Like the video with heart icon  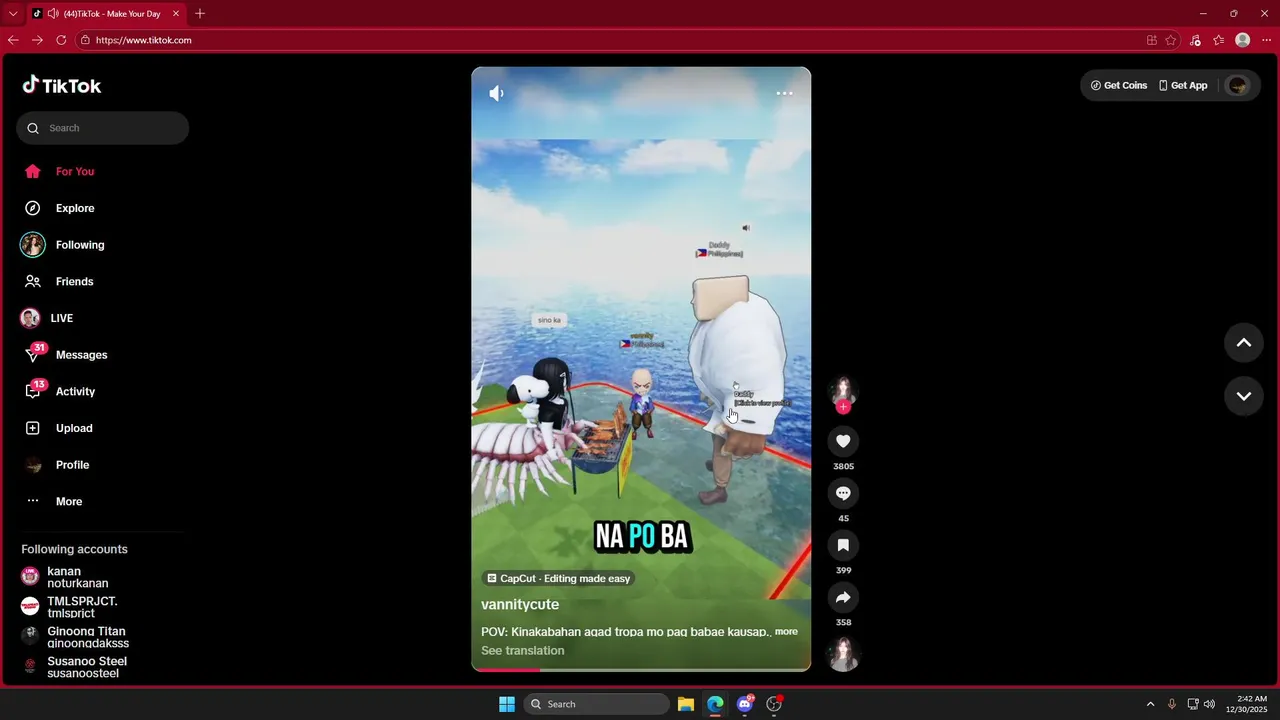(843, 441)
